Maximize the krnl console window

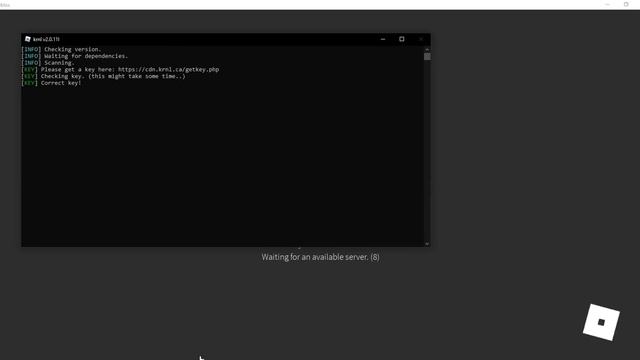(x=402, y=39)
